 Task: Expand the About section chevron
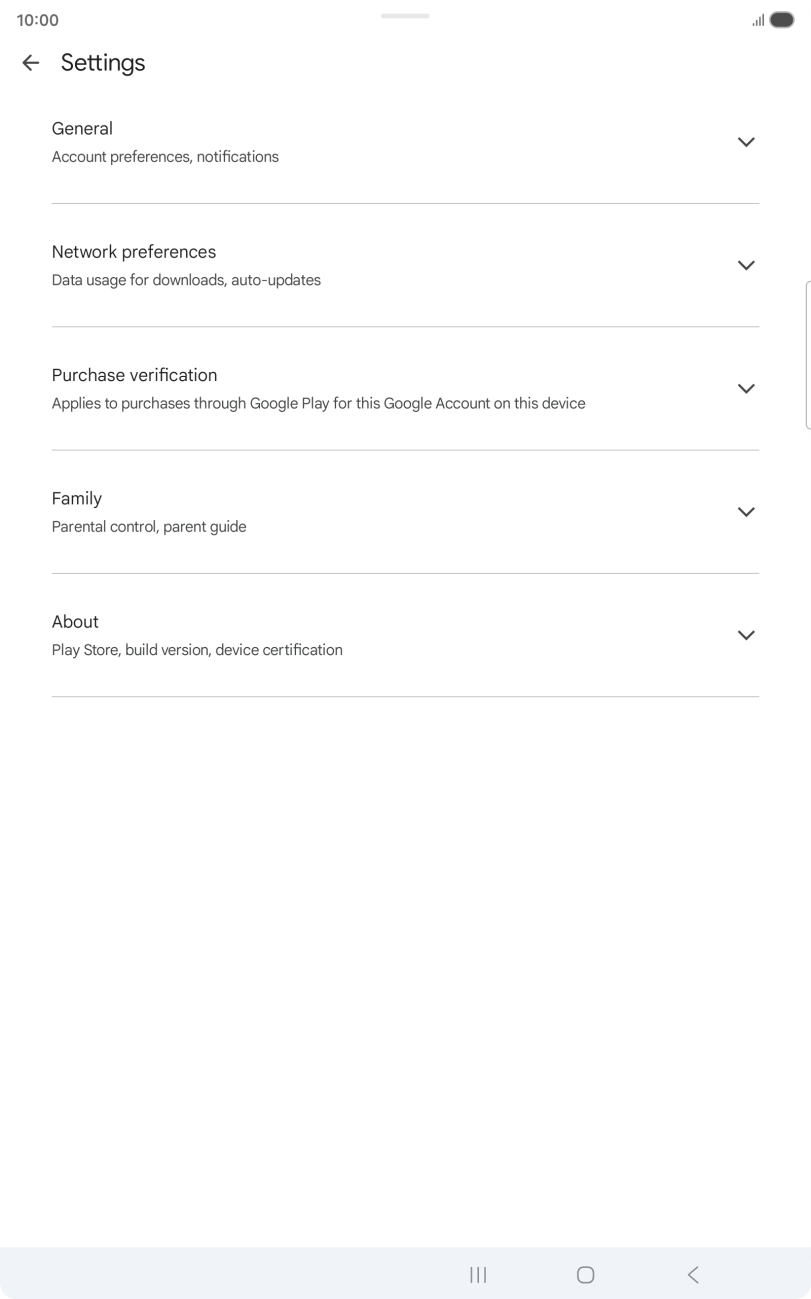click(x=745, y=635)
